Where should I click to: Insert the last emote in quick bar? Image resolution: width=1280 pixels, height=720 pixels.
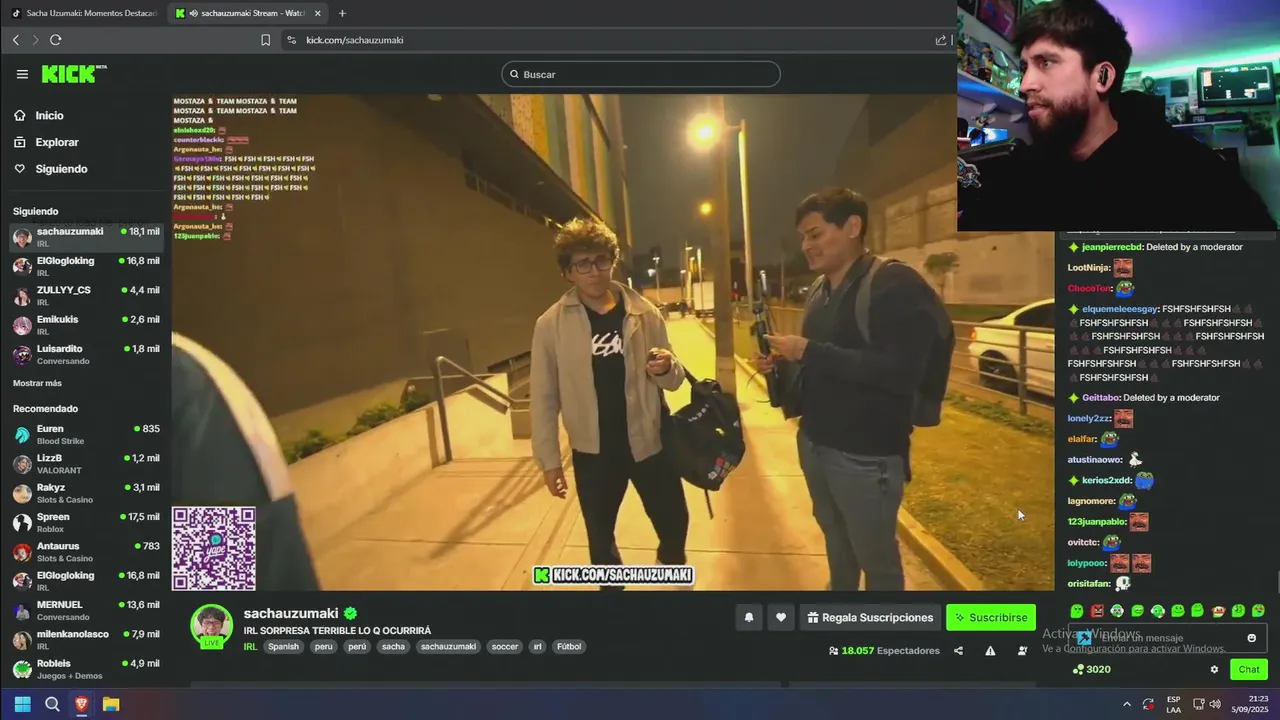(1258, 611)
